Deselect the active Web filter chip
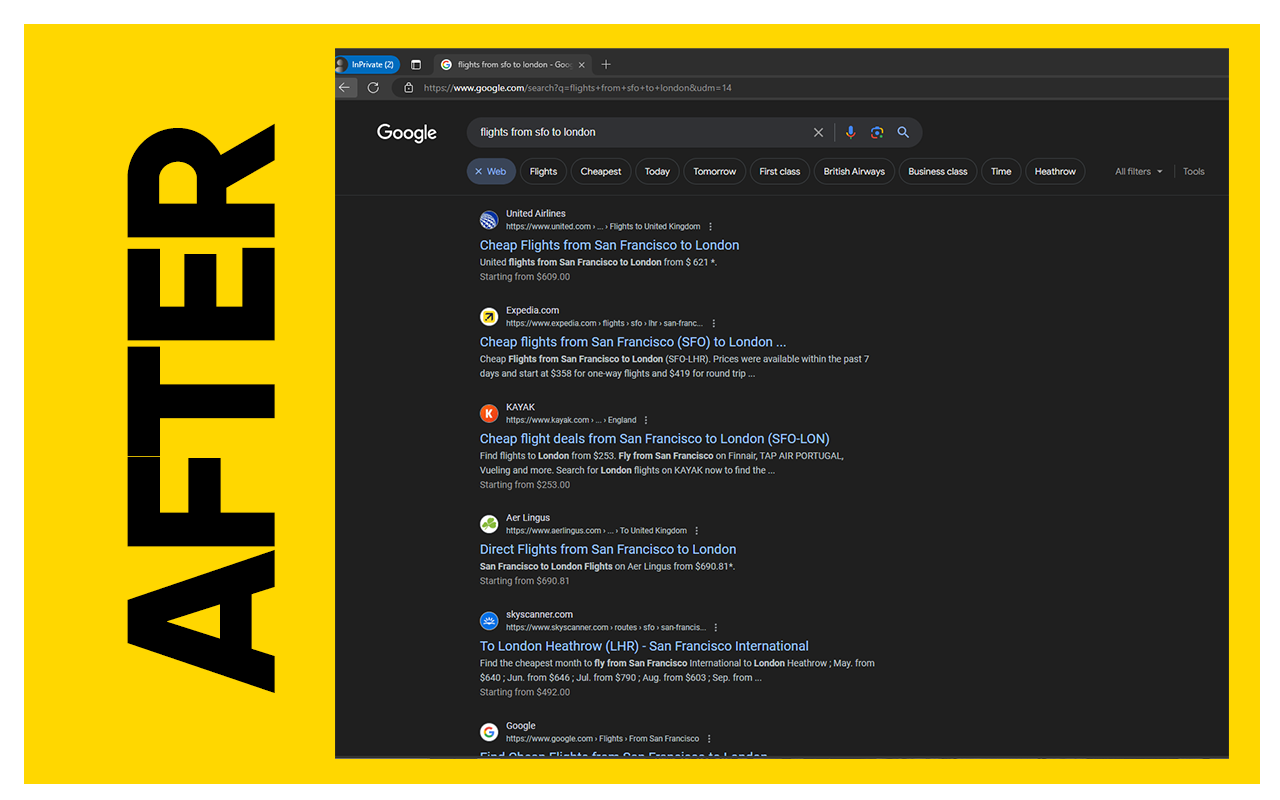Image resolution: width=1280 pixels, height=800 pixels. [x=491, y=171]
